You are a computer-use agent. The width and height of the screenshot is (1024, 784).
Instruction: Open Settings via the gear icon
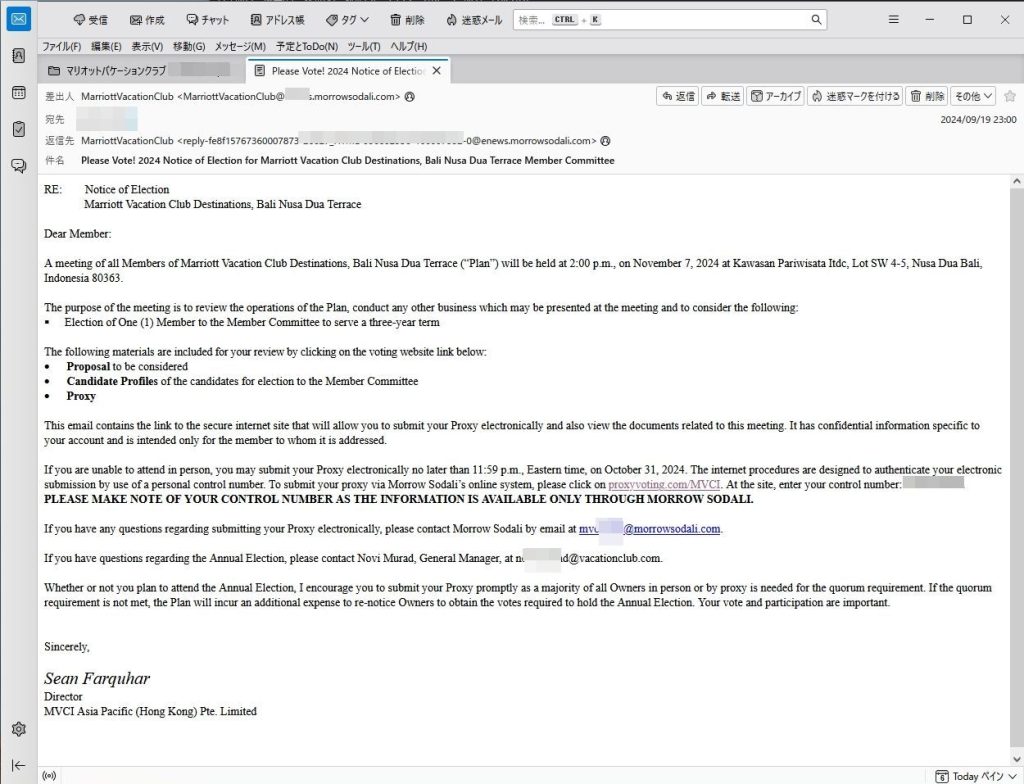point(18,729)
